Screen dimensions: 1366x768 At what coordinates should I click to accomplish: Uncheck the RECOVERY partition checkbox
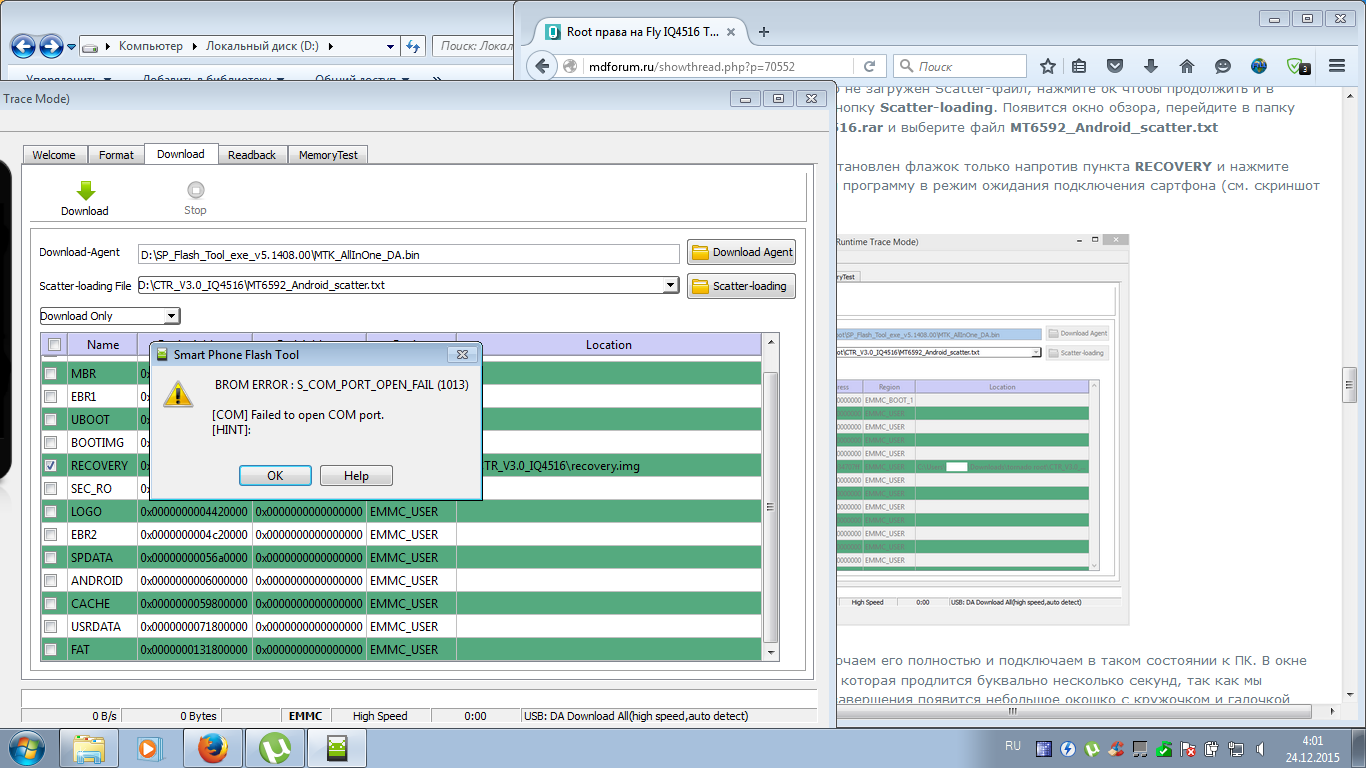[51, 466]
